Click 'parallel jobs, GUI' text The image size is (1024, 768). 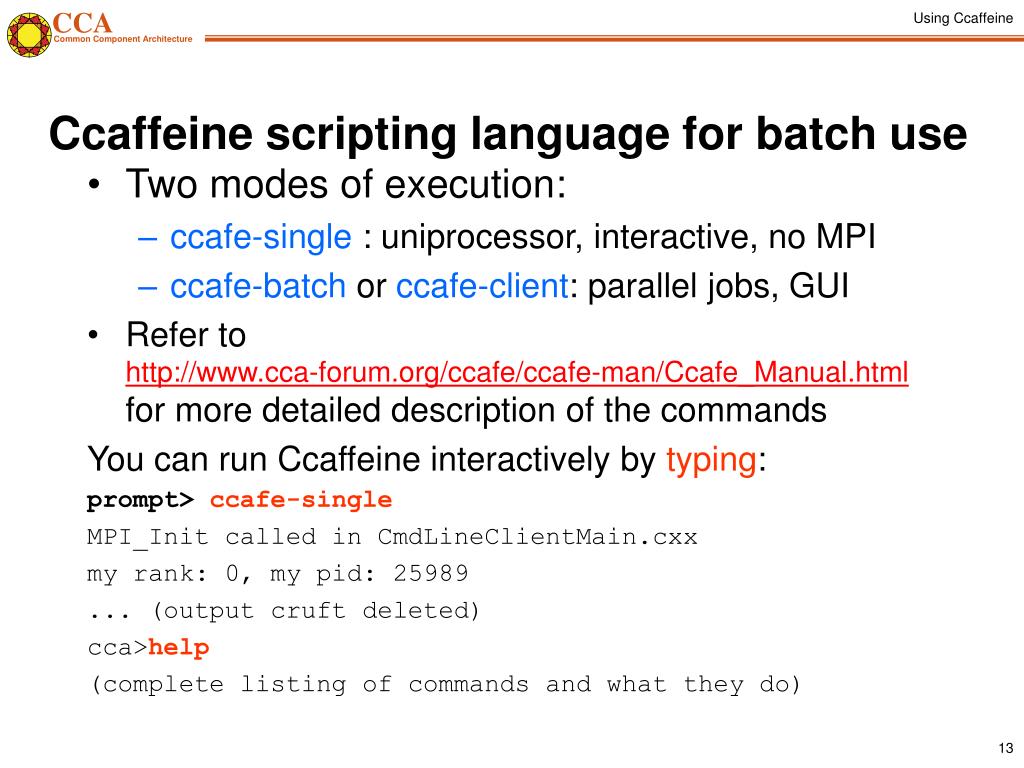coord(718,286)
